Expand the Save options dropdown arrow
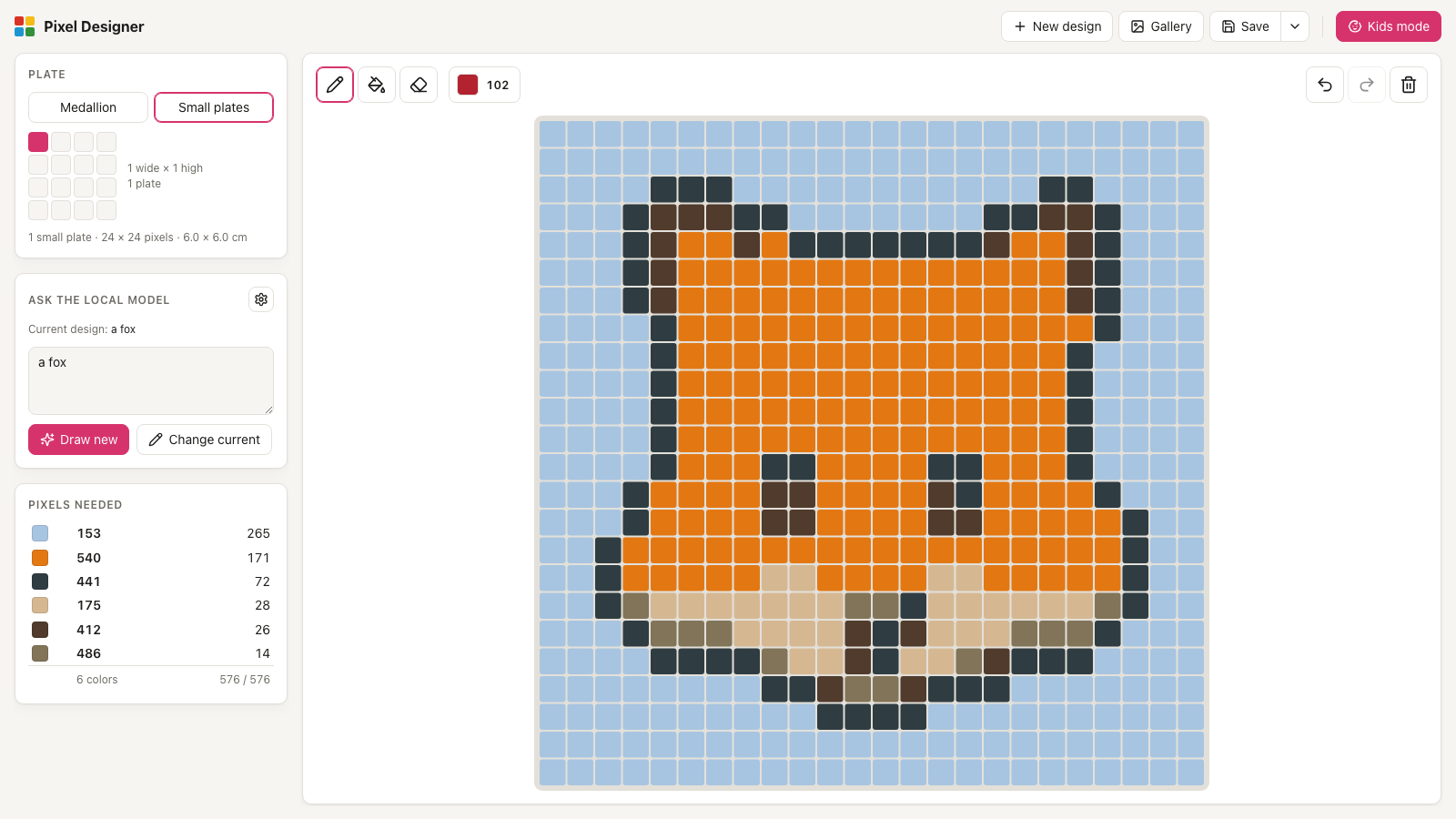The image size is (1456, 819). click(x=1295, y=26)
